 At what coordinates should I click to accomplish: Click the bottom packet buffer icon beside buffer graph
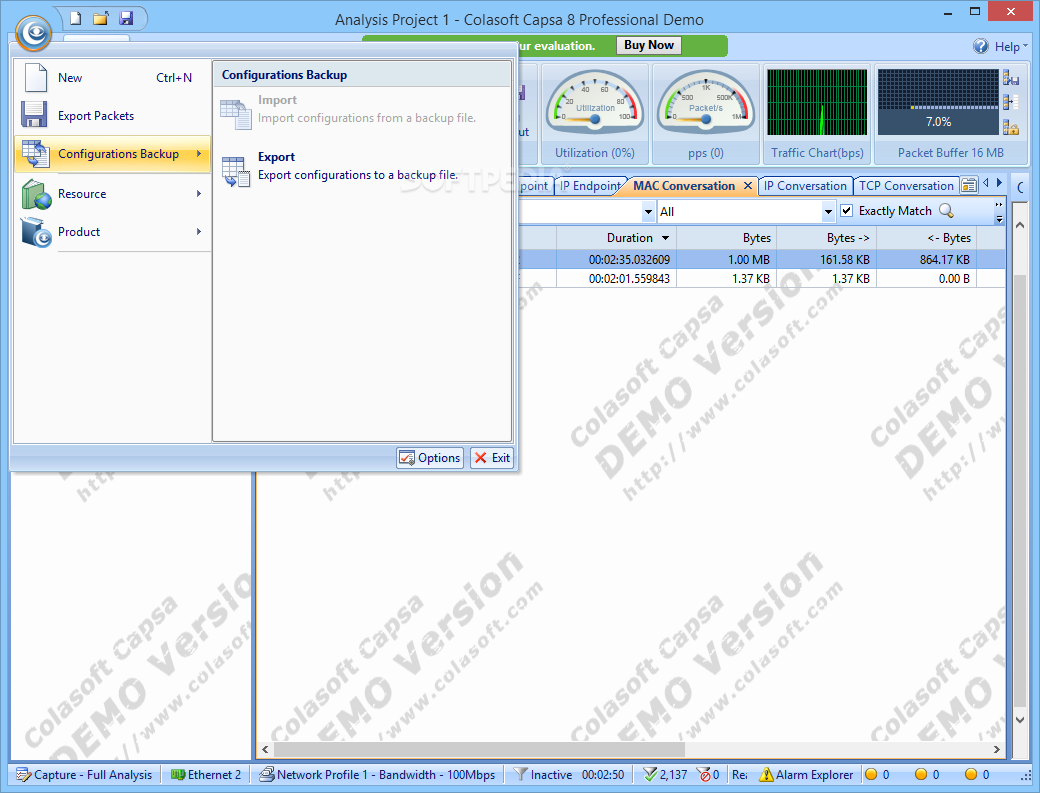pos(1011,127)
